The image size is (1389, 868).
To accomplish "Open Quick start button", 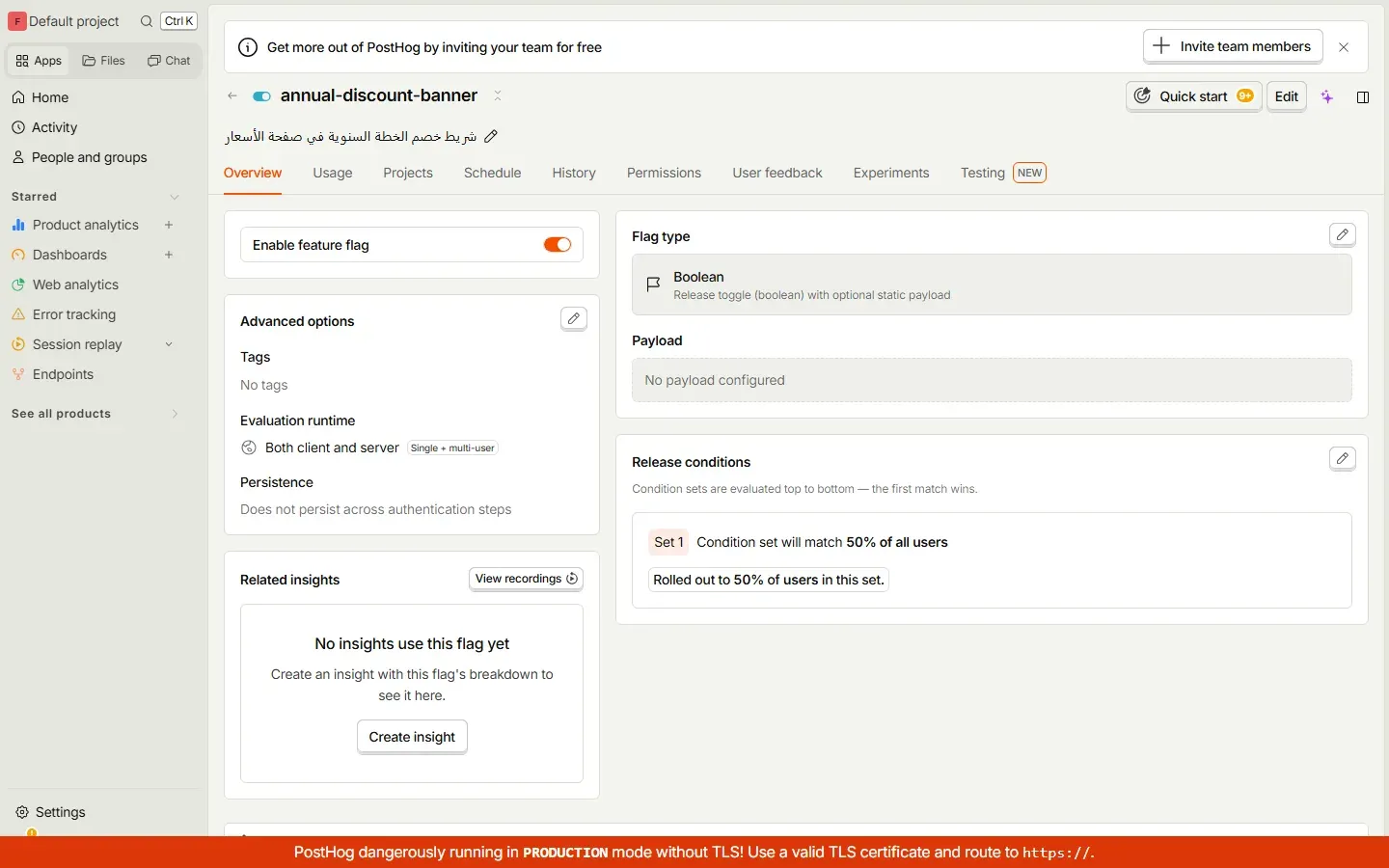I will [1194, 96].
